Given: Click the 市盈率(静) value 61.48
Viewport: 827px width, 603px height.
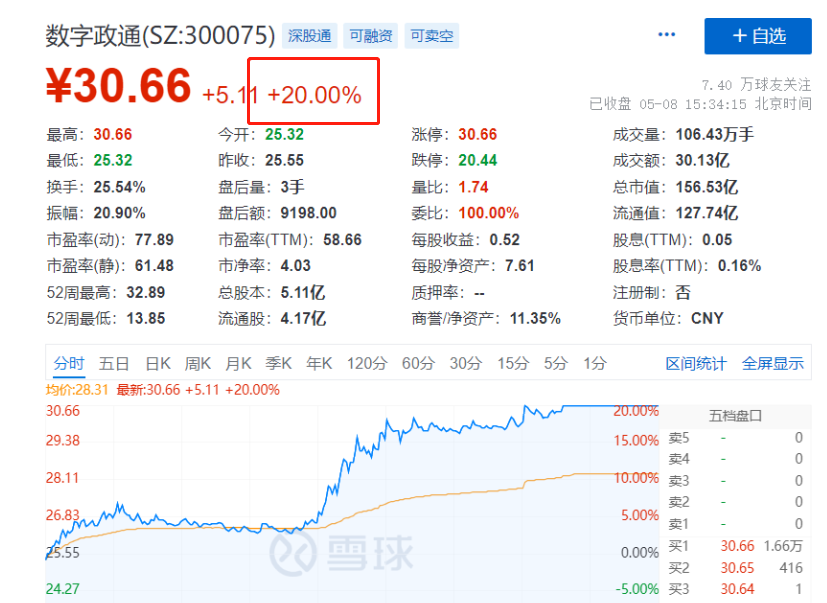Looking at the screenshot, I should 154,266.
